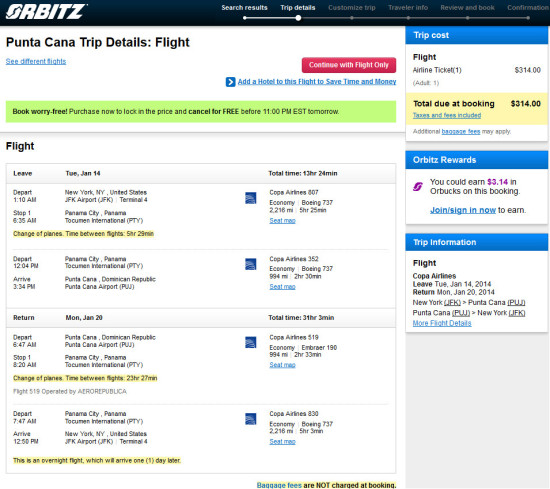Click the Copa Airlines 807 logo icon
This screenshot has height=489, width=550.
250,198
